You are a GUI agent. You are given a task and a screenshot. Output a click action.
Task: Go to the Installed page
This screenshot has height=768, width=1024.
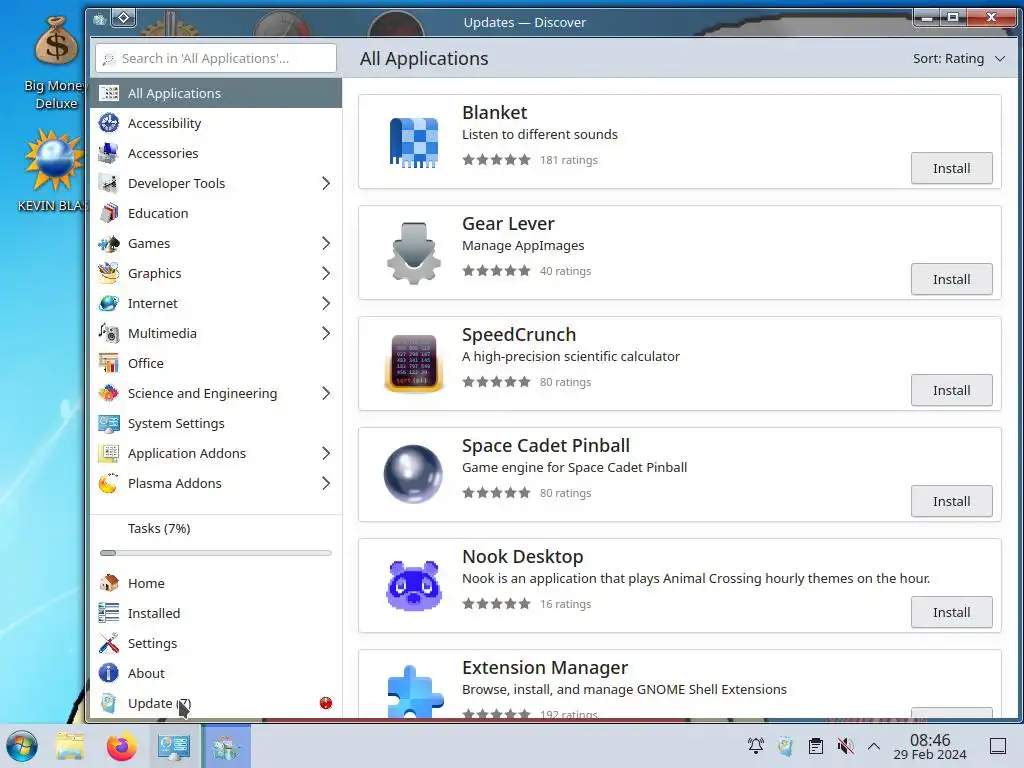[216, 613]
